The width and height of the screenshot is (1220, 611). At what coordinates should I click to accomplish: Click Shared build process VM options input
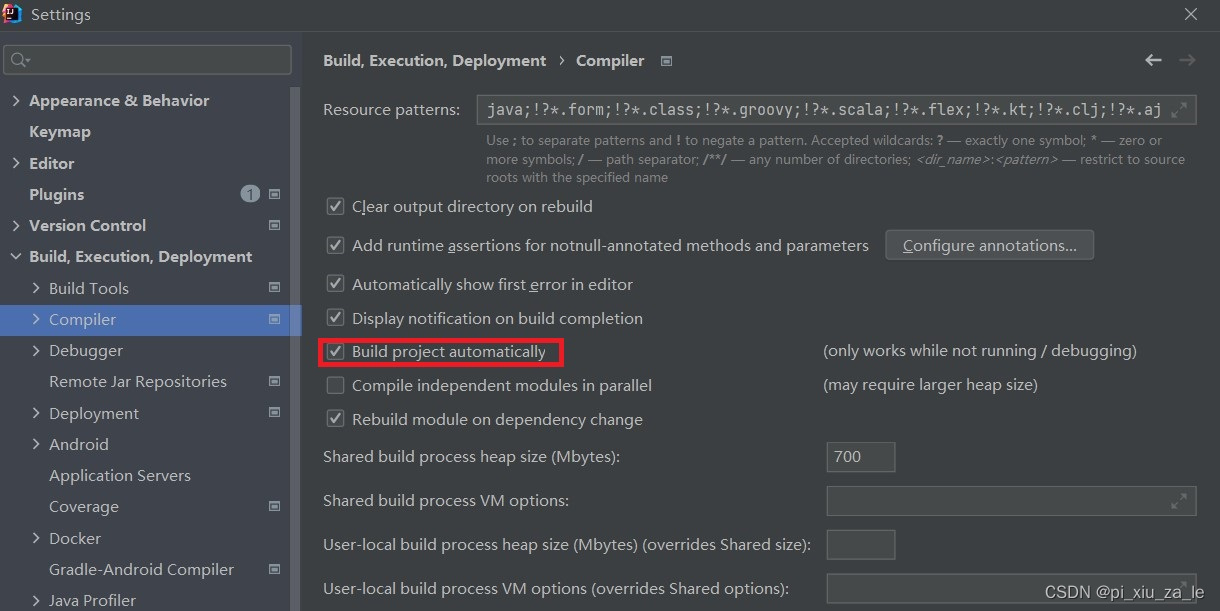pos(1011,501)
